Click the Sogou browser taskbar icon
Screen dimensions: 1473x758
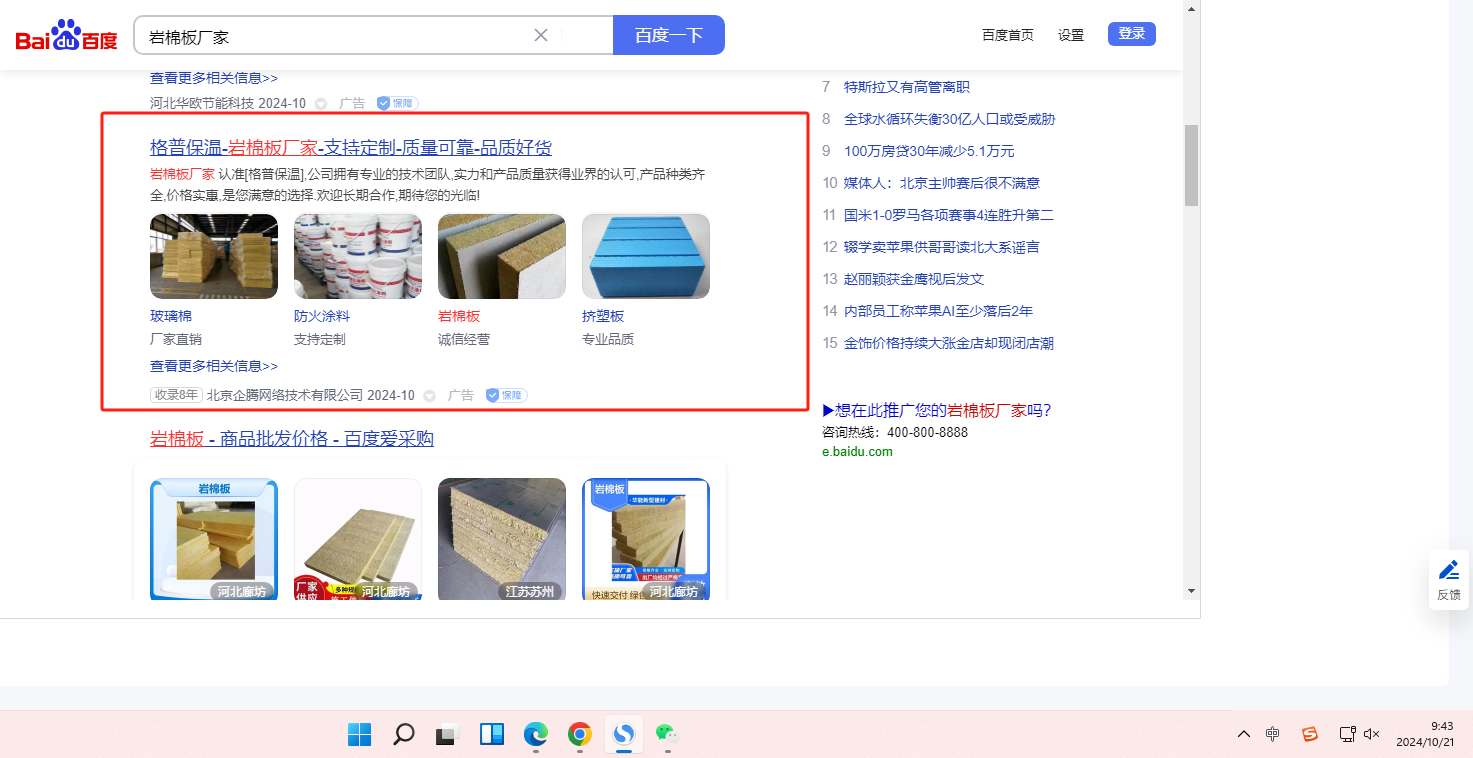623,735
